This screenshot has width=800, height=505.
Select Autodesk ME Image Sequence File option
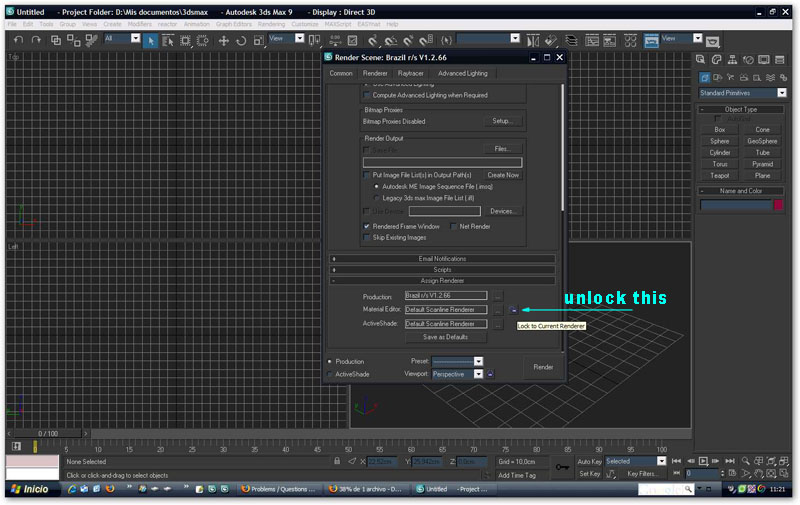click(377, 187)
